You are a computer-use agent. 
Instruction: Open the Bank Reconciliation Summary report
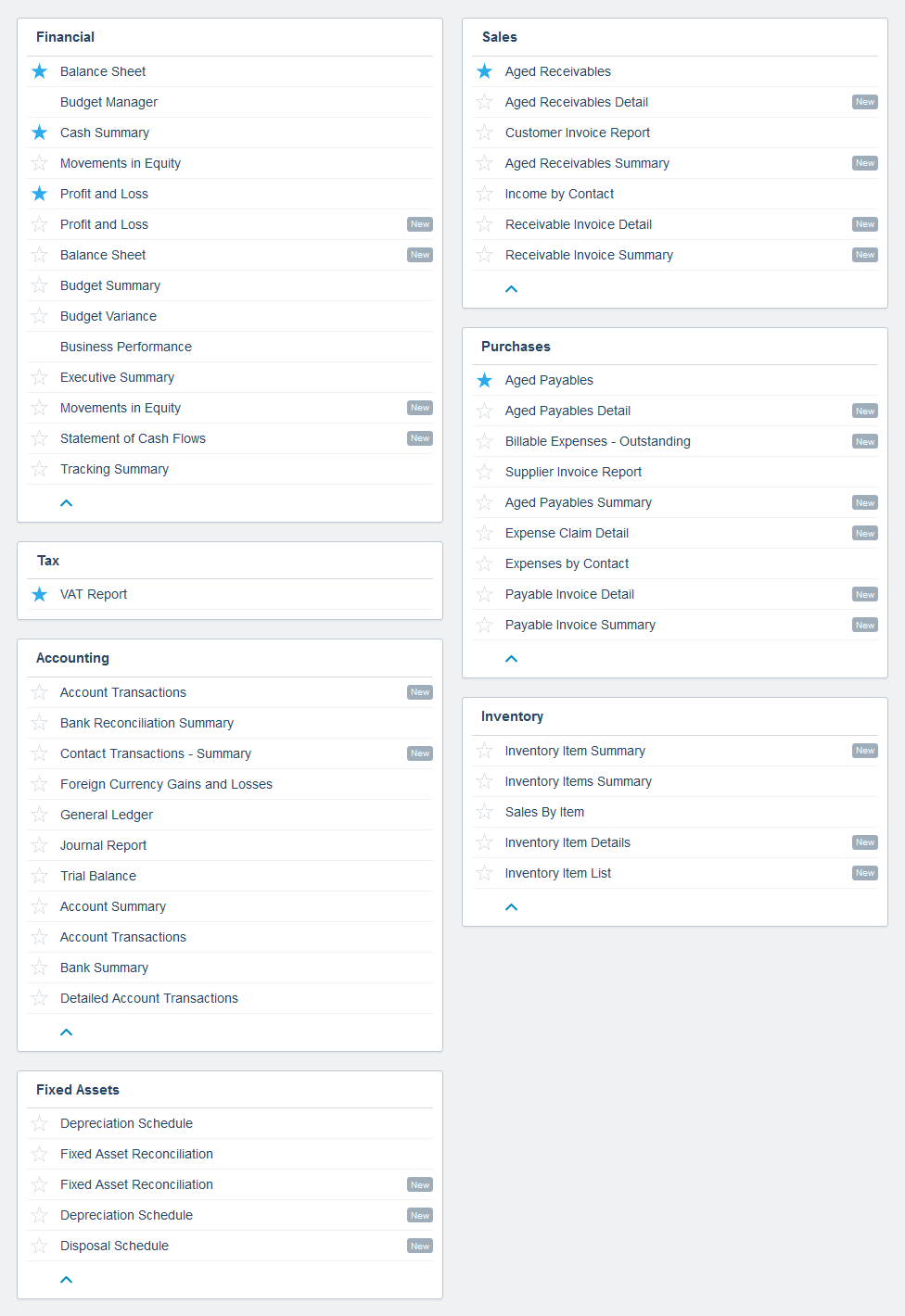[x=147, y=723]
